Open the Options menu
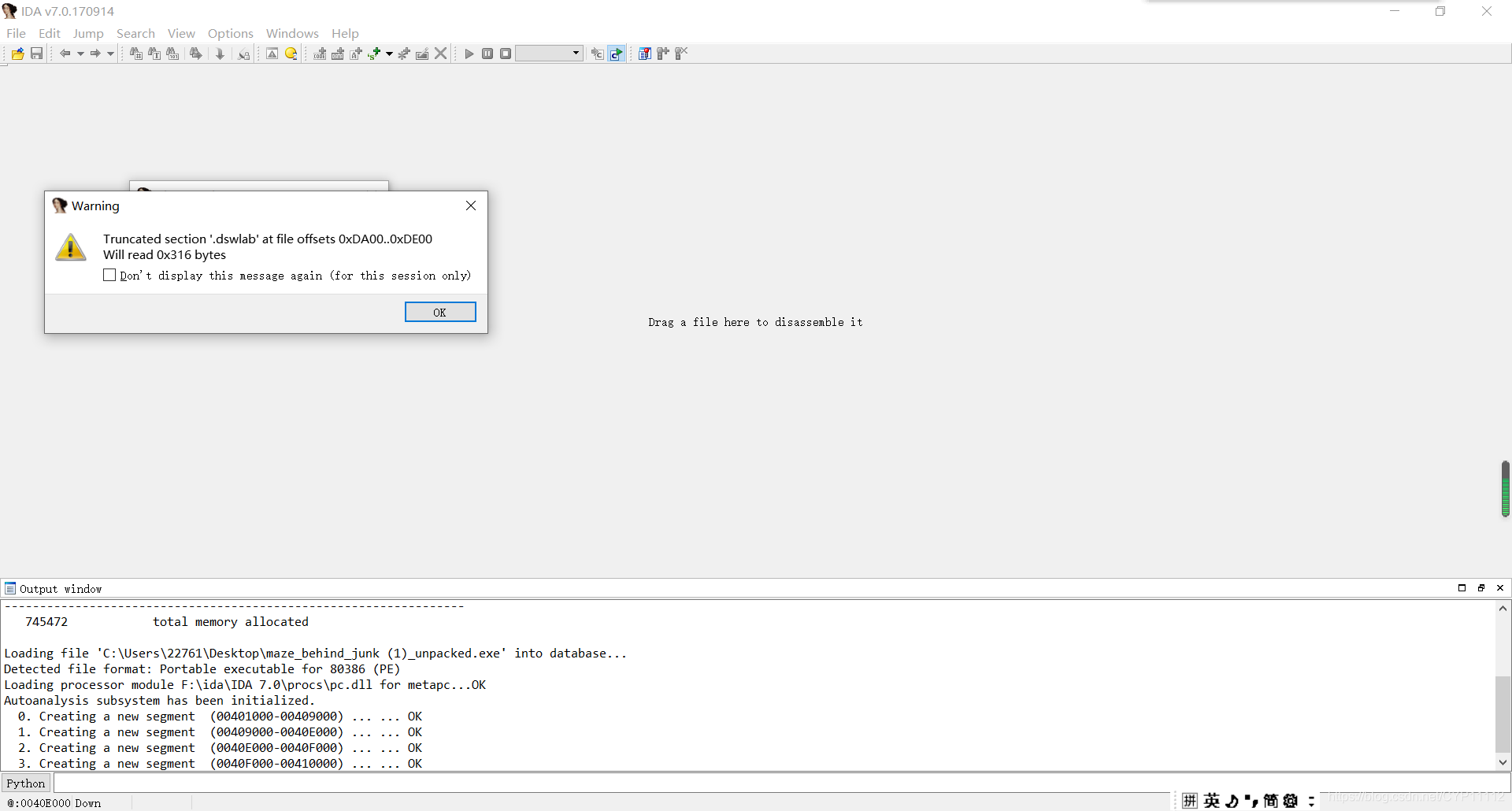This screenshot has width=1512, height=811. [231, 33]
